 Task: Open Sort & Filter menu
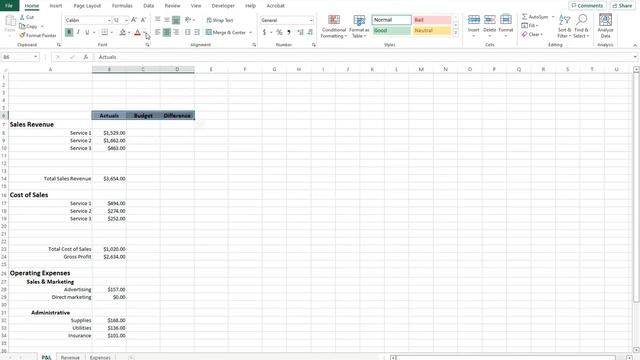point(564,27)
